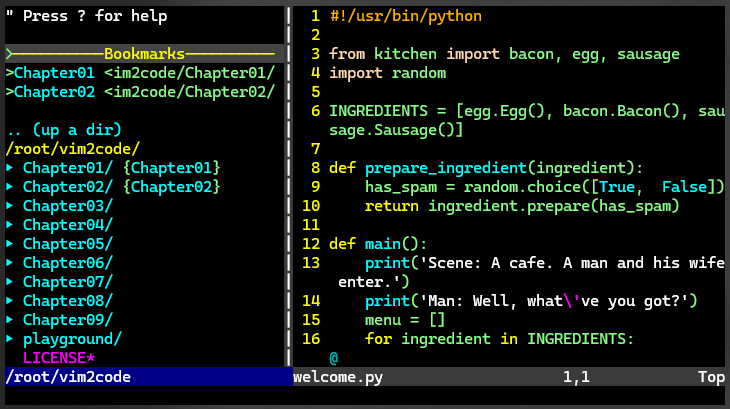This screenshot has width=730, height=409.
Task: Click the '.. (up a dir)' entry
Action: point(64,130)
